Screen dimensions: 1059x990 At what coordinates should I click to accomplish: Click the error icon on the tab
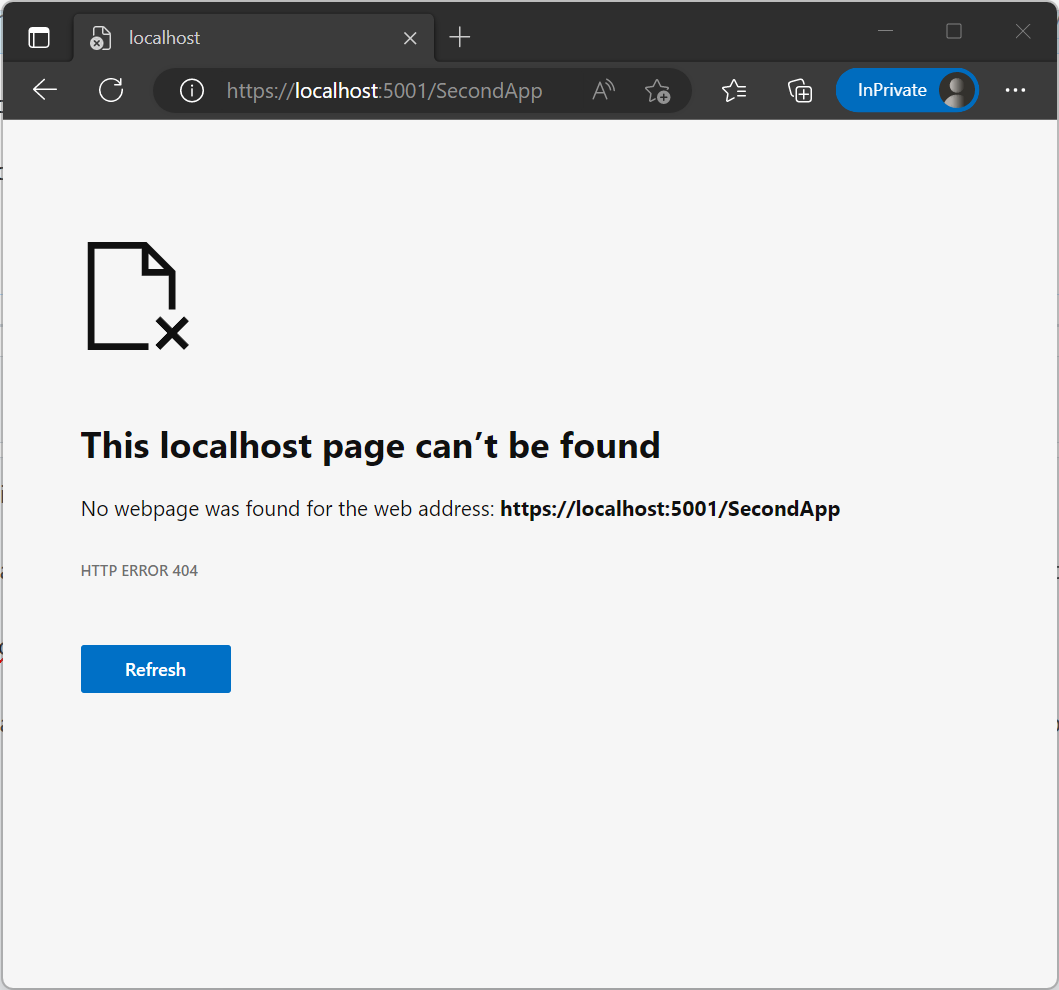pyautogui.click(x=99, y=38)
